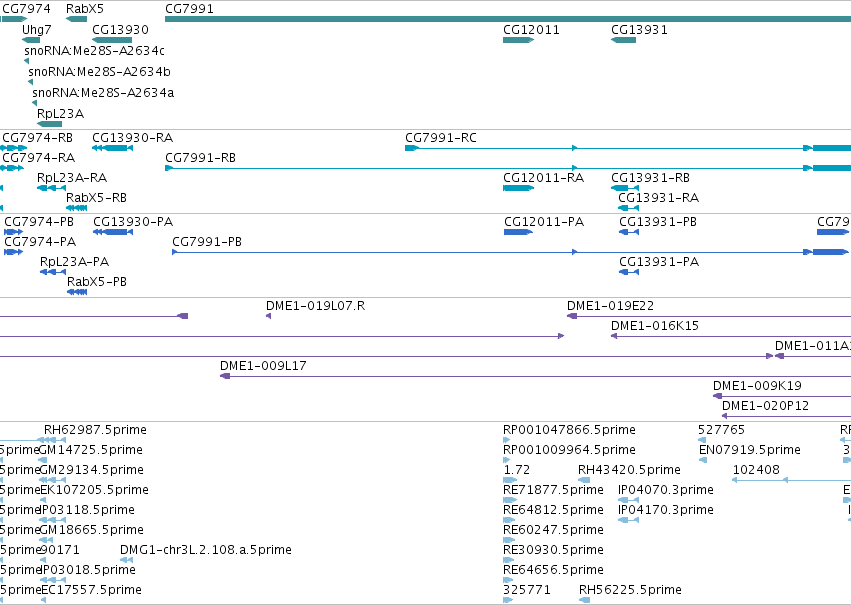Screen dimensions: 851x605
Task: Click the CG7974-PA protein label
Action: point(40,242)
